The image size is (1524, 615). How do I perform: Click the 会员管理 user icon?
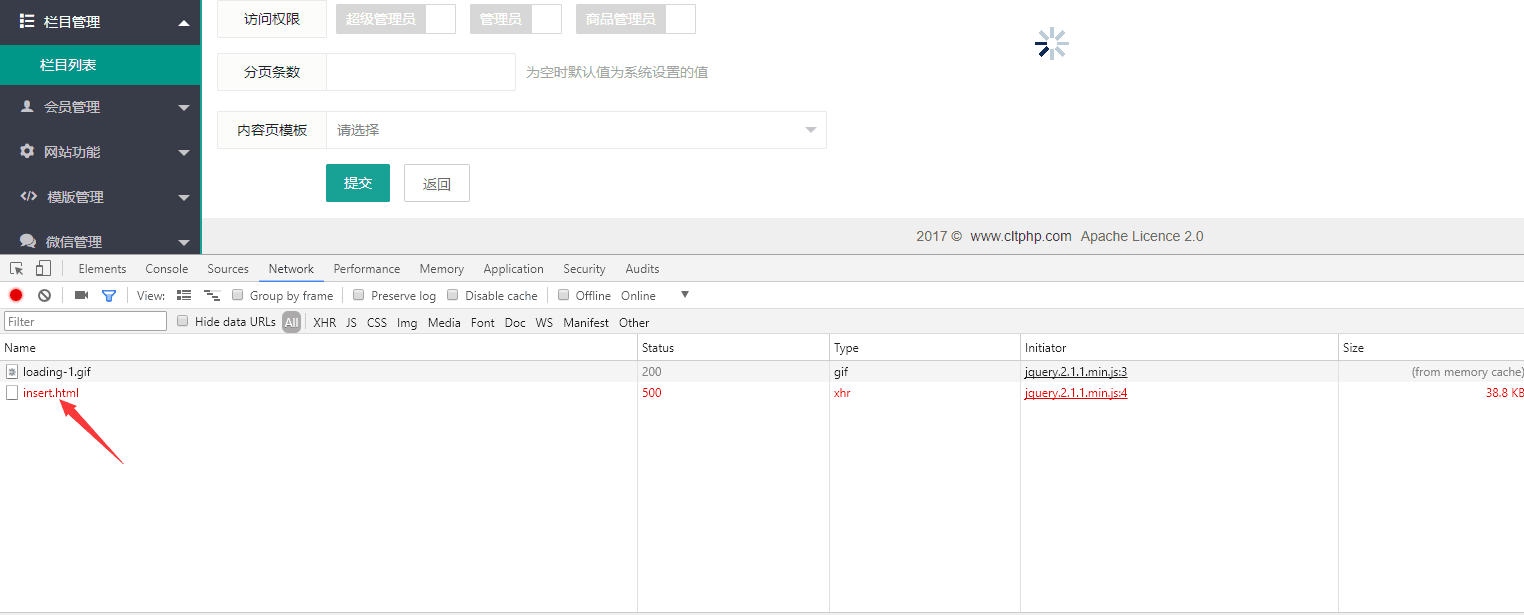[27, 106]
